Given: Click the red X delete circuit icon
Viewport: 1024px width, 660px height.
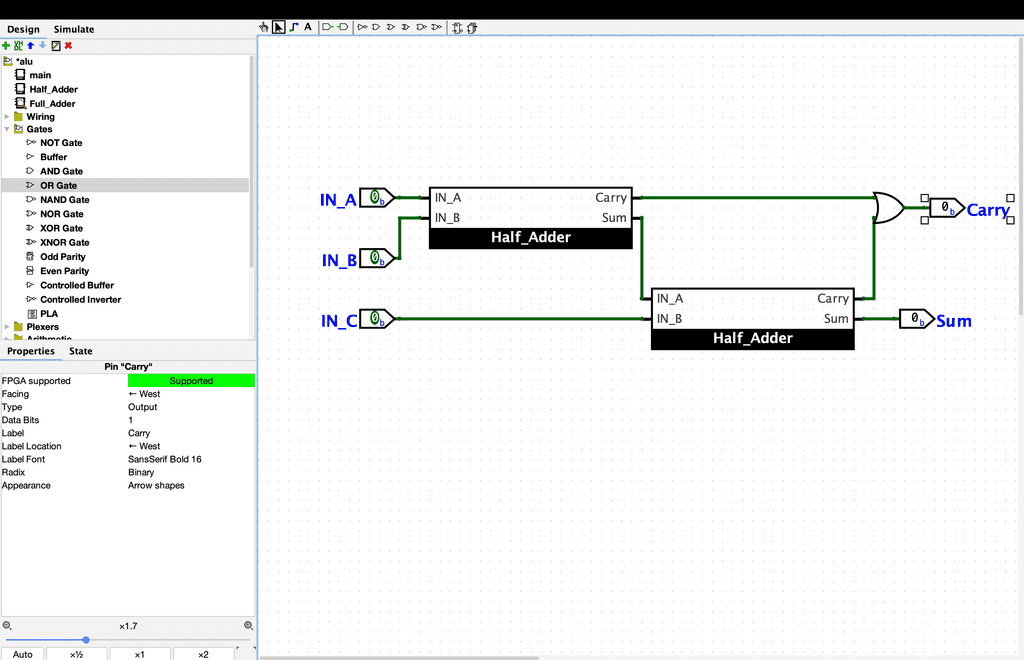Looking at the screenshot, I should coord(68,46).
